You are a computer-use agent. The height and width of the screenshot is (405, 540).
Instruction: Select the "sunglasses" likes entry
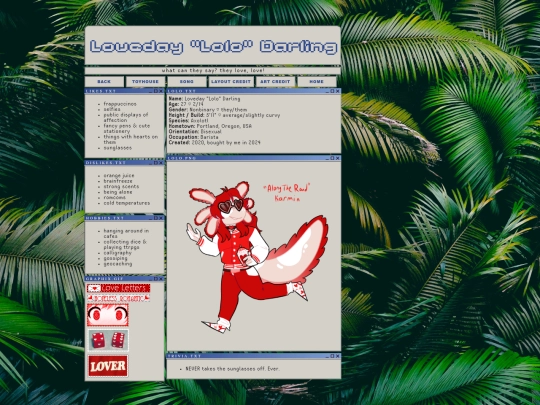pyautogui.click(x=117, y=148)
